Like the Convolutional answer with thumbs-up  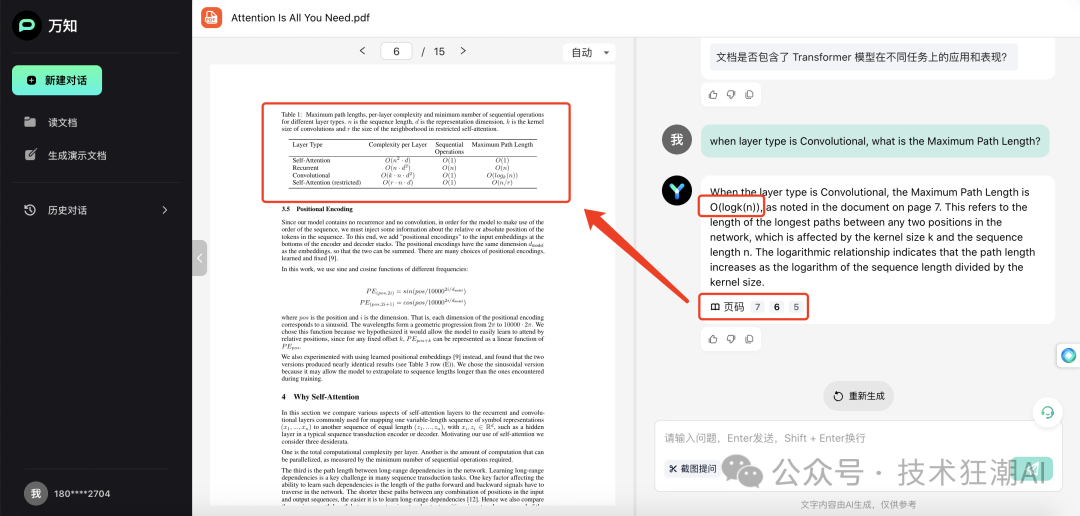click(713, 339)
